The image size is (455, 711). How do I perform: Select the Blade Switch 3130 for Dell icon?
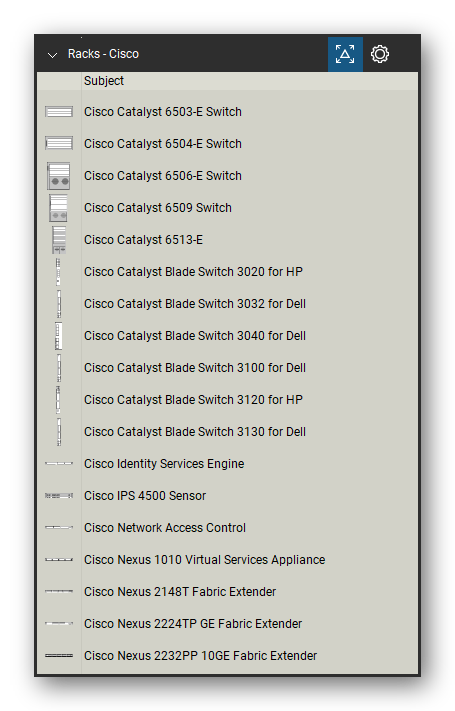[59, 432]
